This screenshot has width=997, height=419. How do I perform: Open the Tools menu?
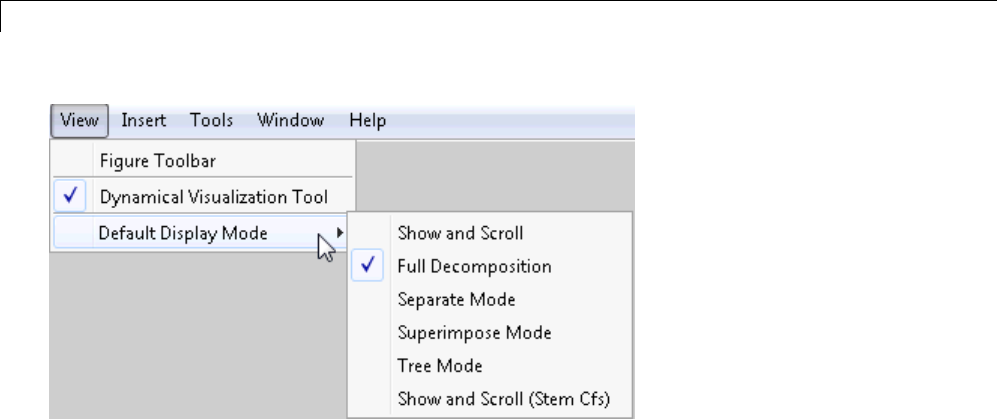(x=211, y=120)
